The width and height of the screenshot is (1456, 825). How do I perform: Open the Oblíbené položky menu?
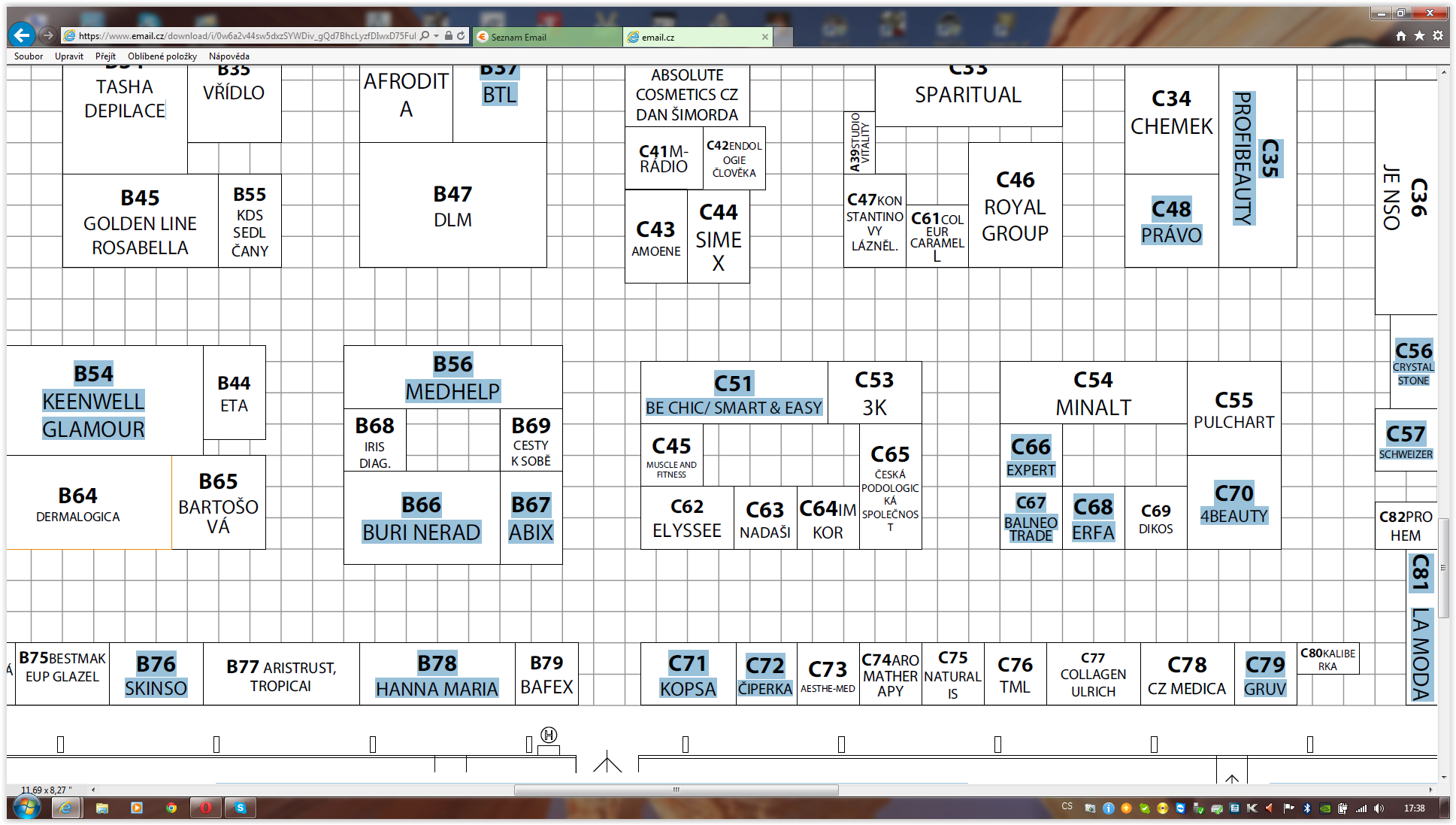pos(162,56)
